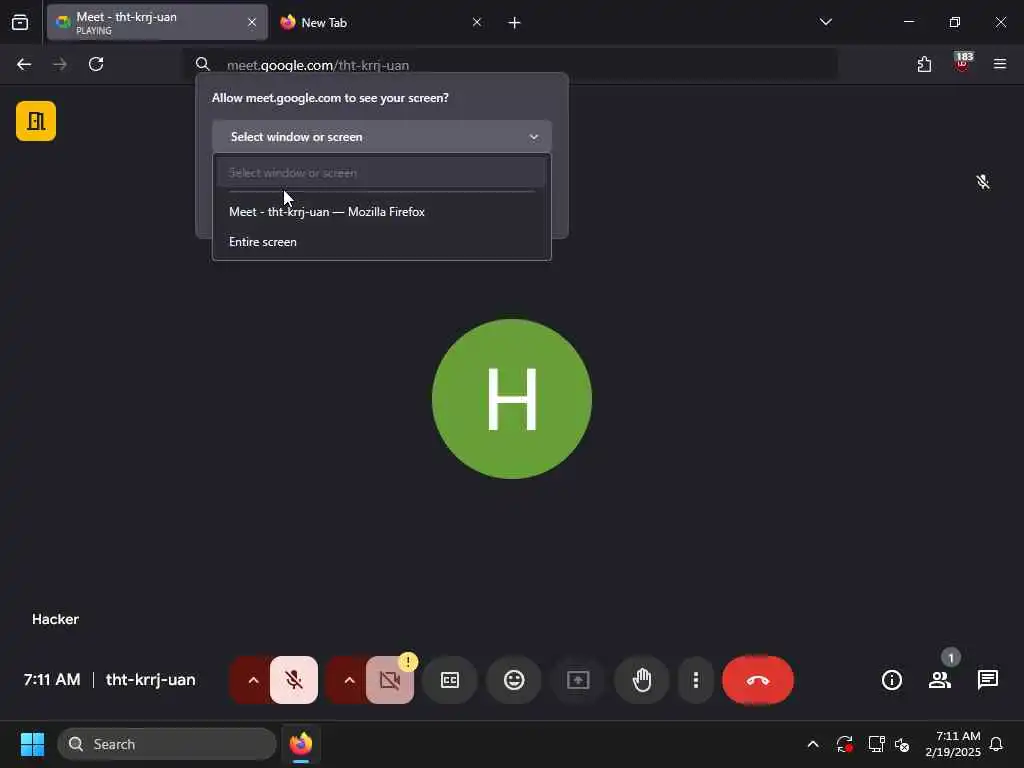Screen dimensions: 1024x768
Task: Click the muted volume tray icon
Action: (903, 744)
